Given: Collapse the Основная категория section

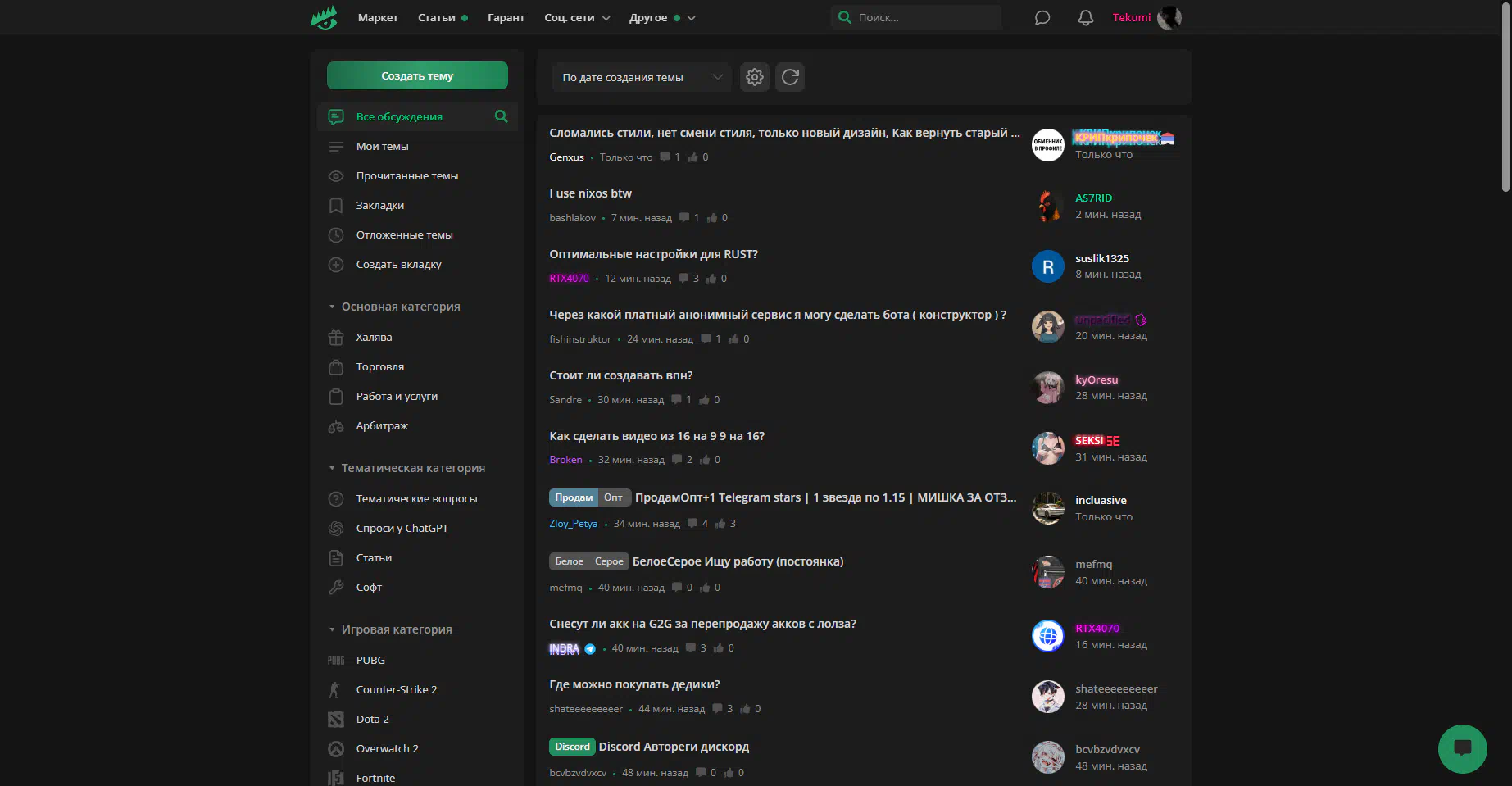Looking at the screenshot, I should coord(400,307).
